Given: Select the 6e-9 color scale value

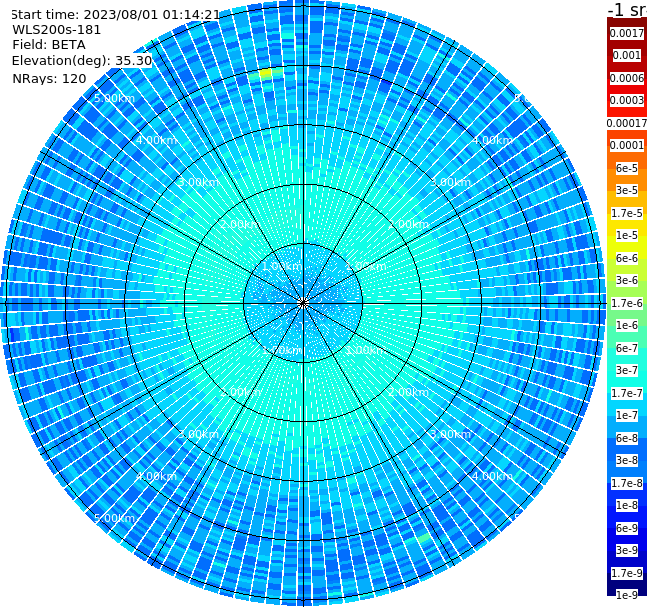Looking at the screenshot, I should [627, 528].
